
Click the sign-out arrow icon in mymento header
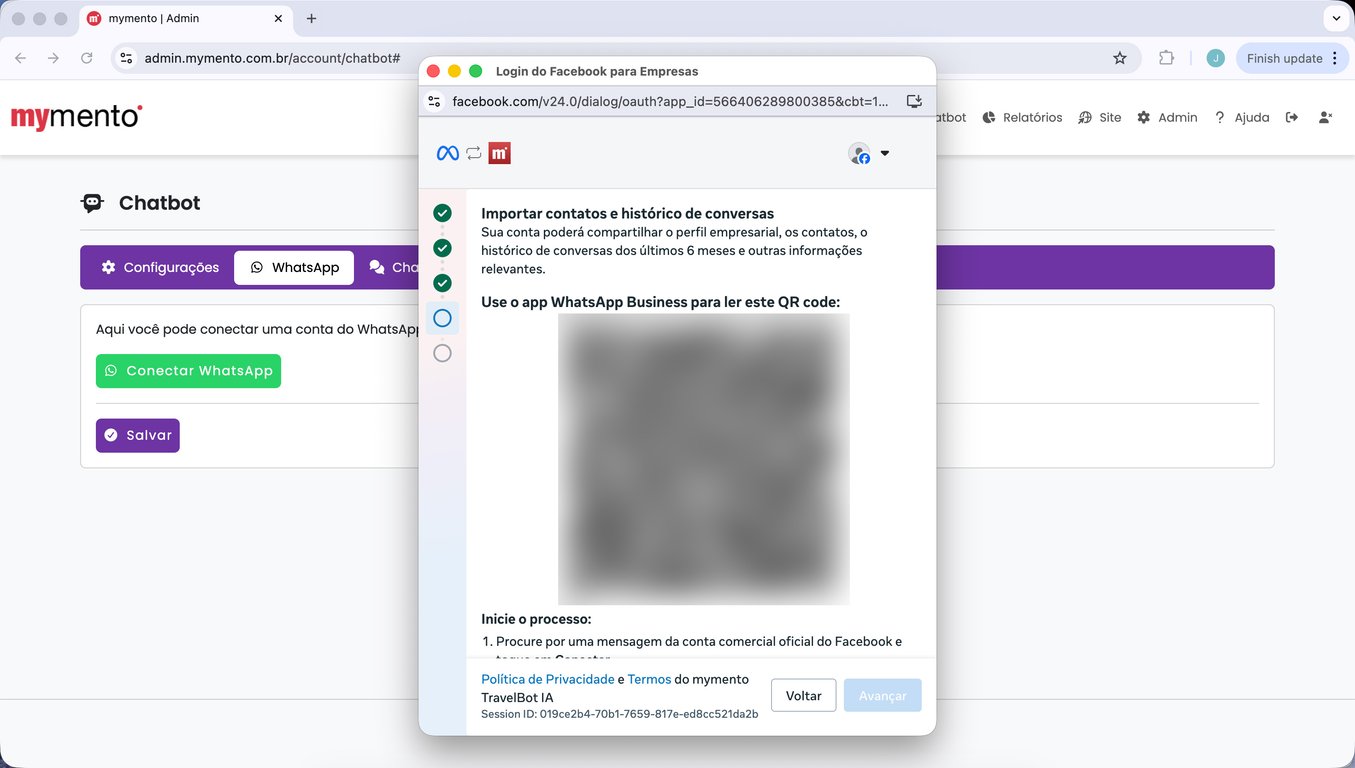1292,117
